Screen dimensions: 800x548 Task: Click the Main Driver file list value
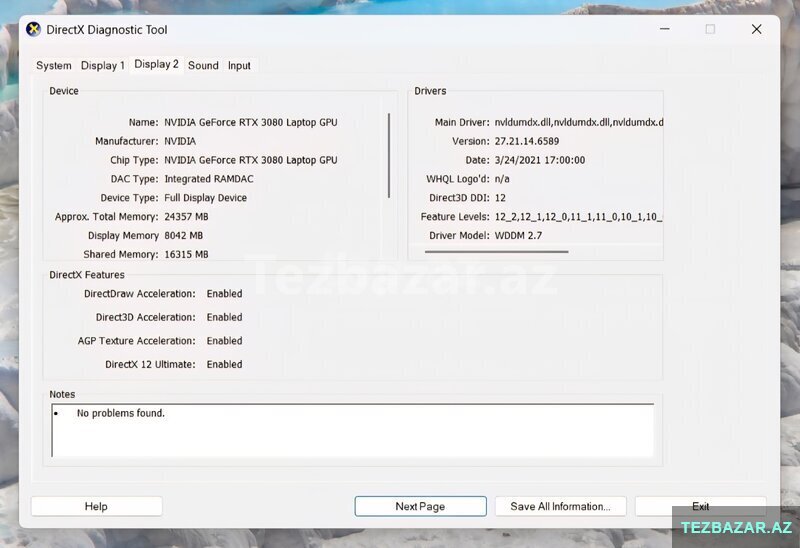578,122
